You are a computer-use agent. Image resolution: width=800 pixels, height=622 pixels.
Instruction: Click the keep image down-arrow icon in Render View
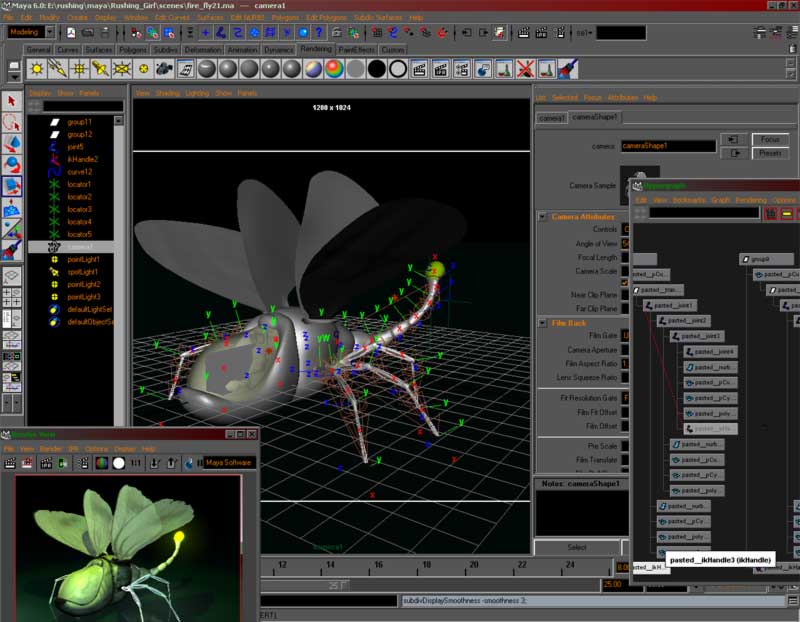tap(155, 463)
